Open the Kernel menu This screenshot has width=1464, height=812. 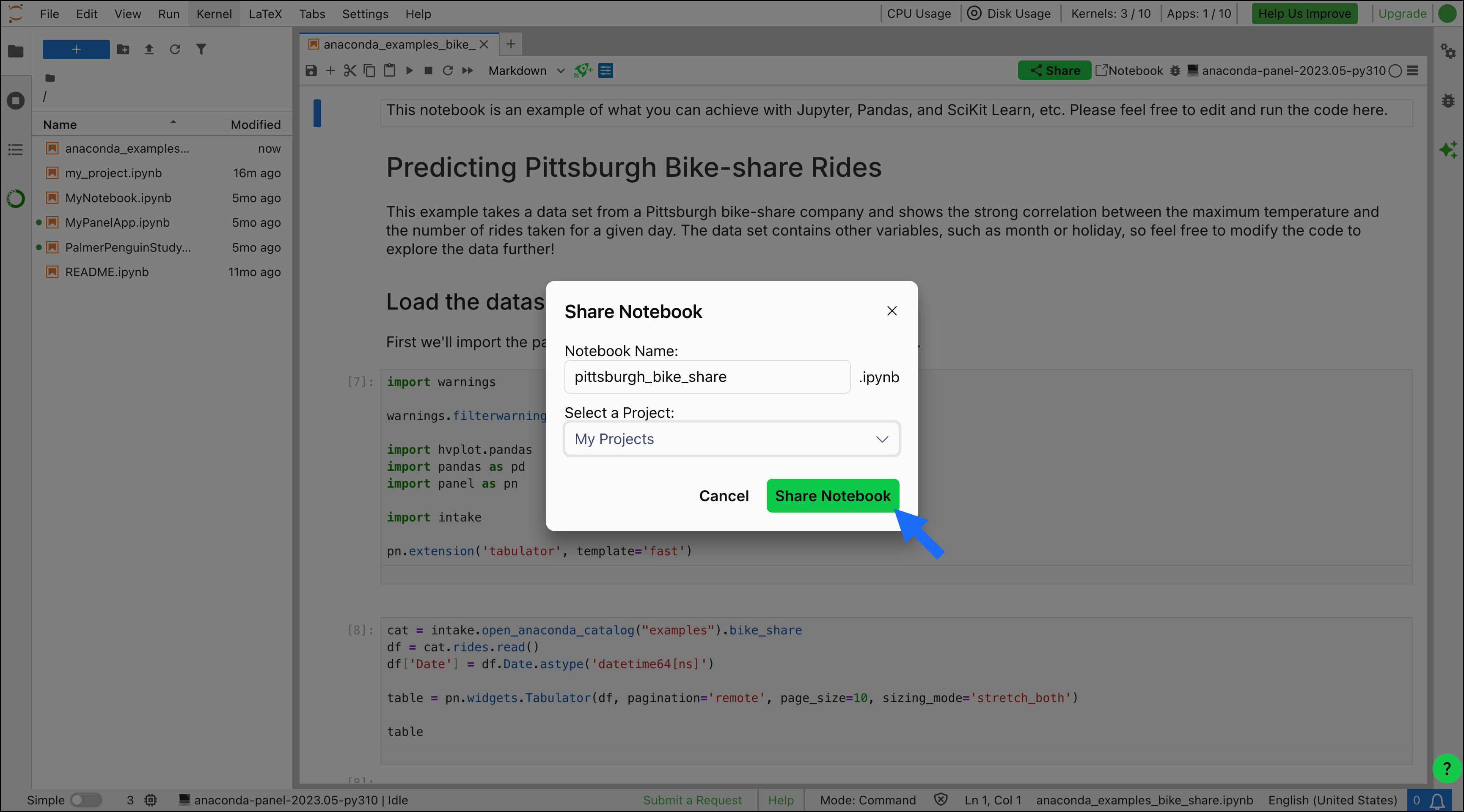point(214,14)
